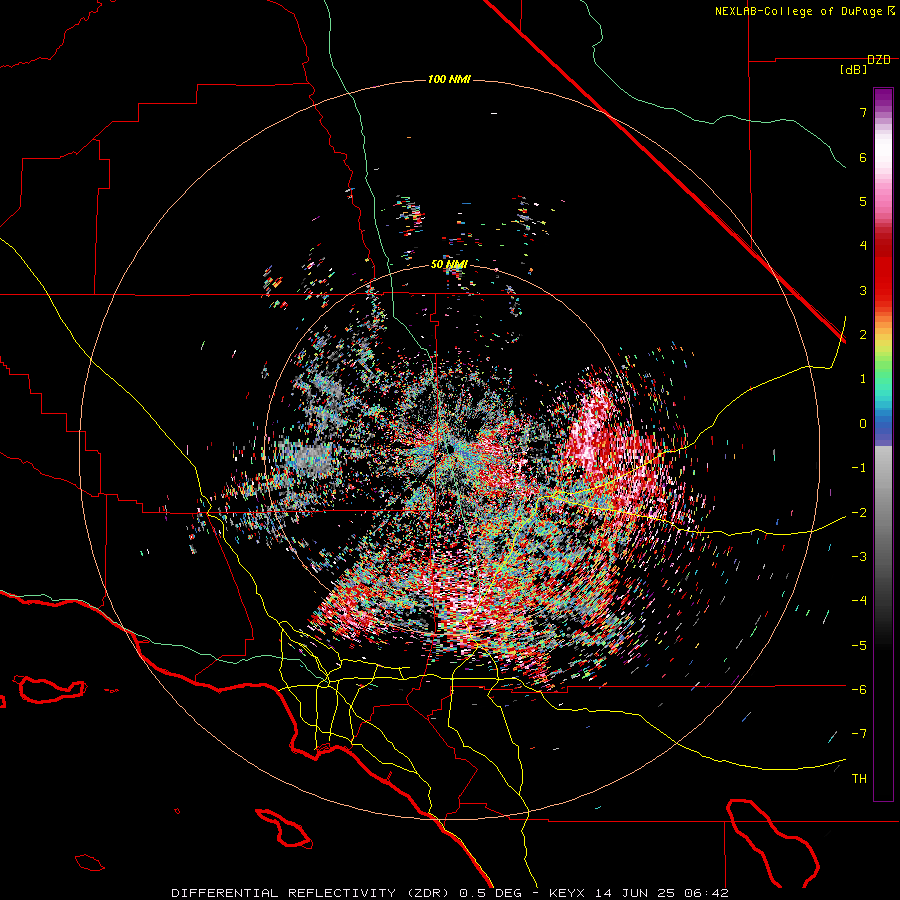The height and width of the screenshot is (900, 900).
Task: Click the TH threshold label on the scale
Action: point(859,779)
